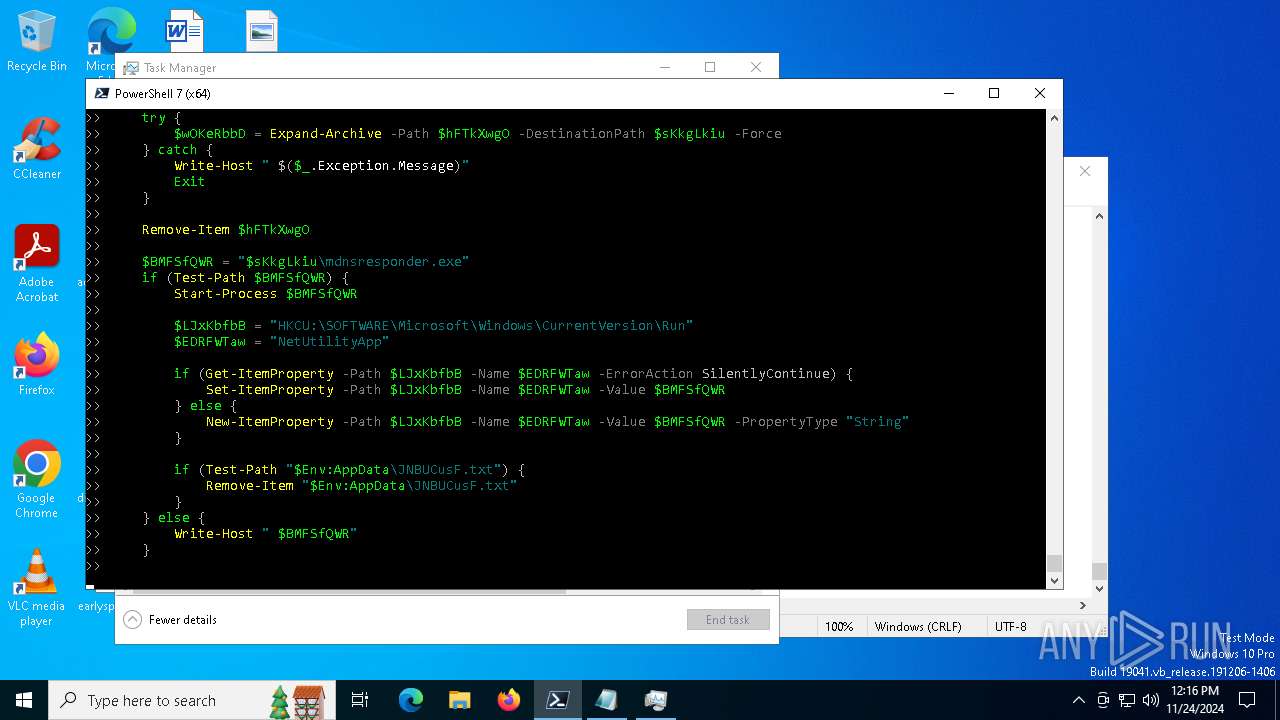Click the New-ItemProperty command
The image size is (1280, 720).
point(270,422)
